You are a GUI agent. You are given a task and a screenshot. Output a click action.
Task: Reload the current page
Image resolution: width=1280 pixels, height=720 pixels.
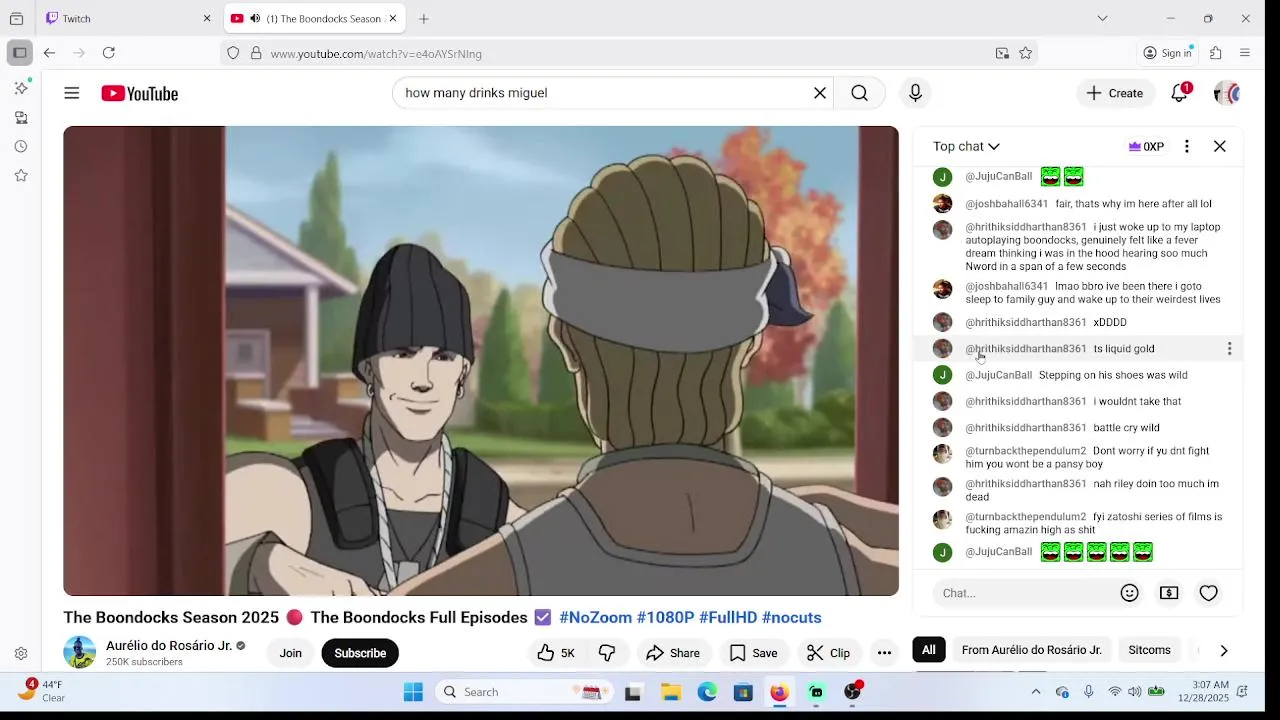(109, 53)
